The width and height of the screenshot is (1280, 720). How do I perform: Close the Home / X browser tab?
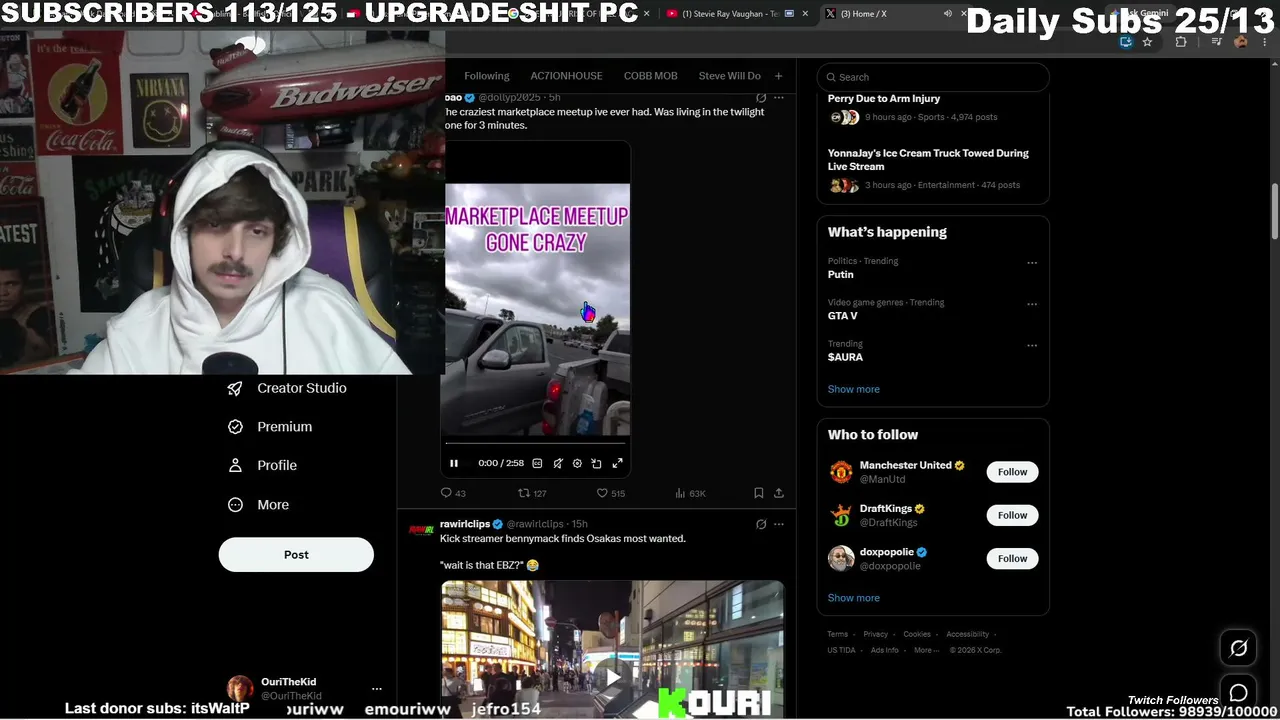click(x=964, y=14)
